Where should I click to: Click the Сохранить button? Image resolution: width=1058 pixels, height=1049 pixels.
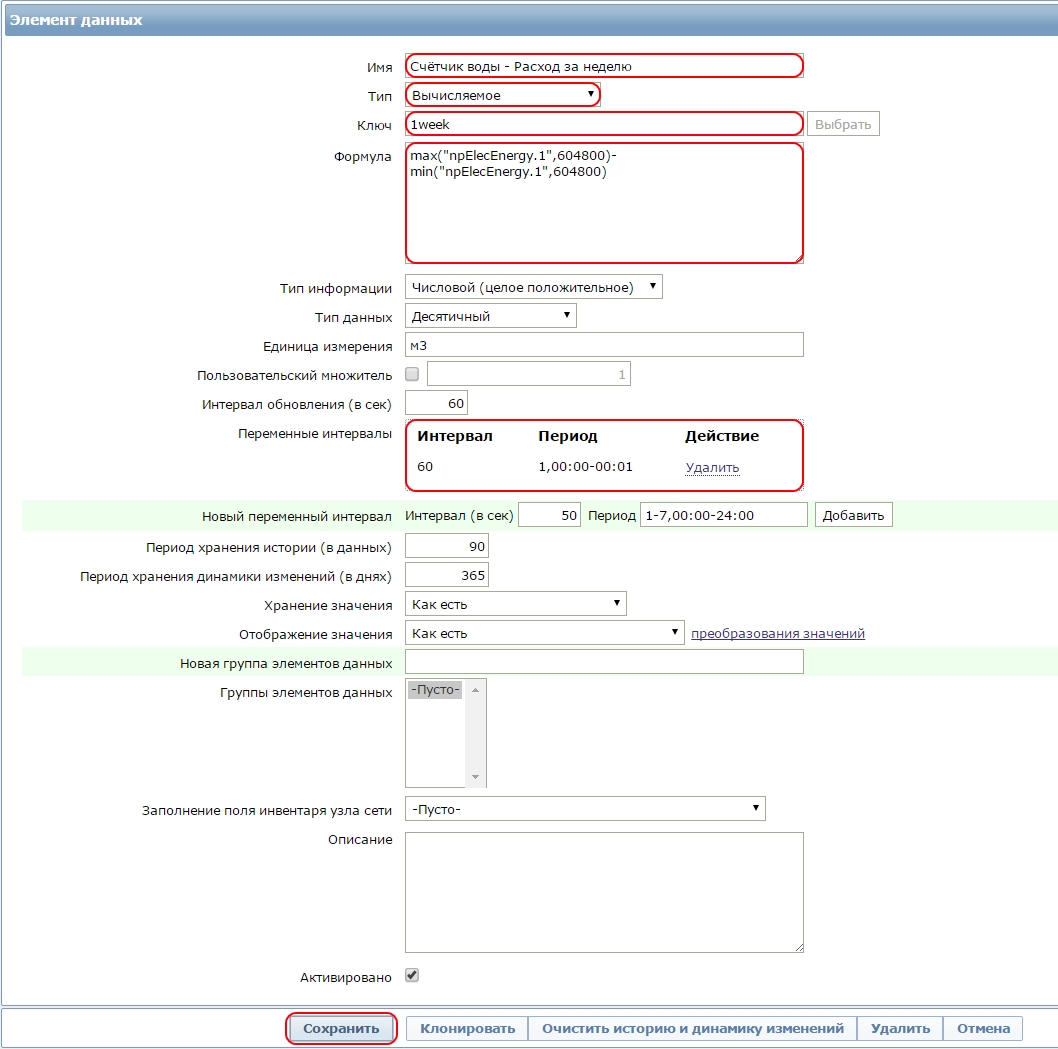pos(341,1028)
